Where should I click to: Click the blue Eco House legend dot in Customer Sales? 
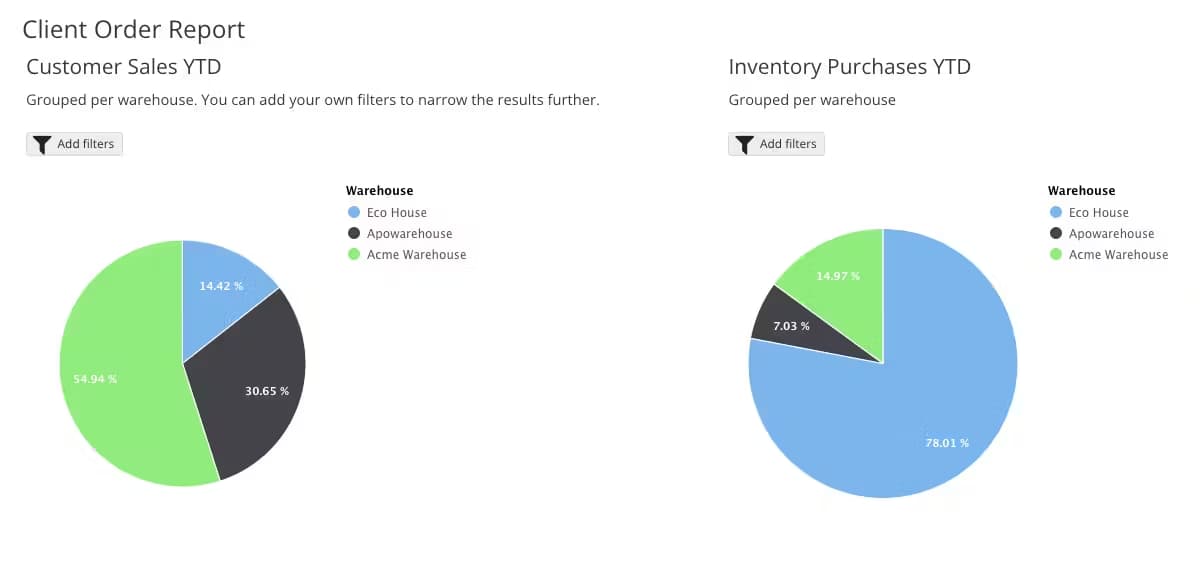coord(353,213)
